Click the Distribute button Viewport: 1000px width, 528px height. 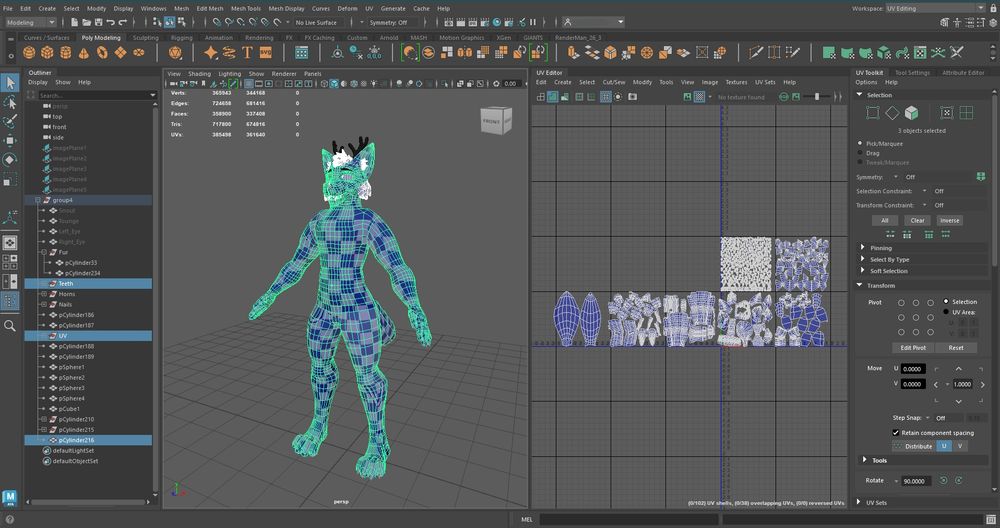click(x=915, y=446)
